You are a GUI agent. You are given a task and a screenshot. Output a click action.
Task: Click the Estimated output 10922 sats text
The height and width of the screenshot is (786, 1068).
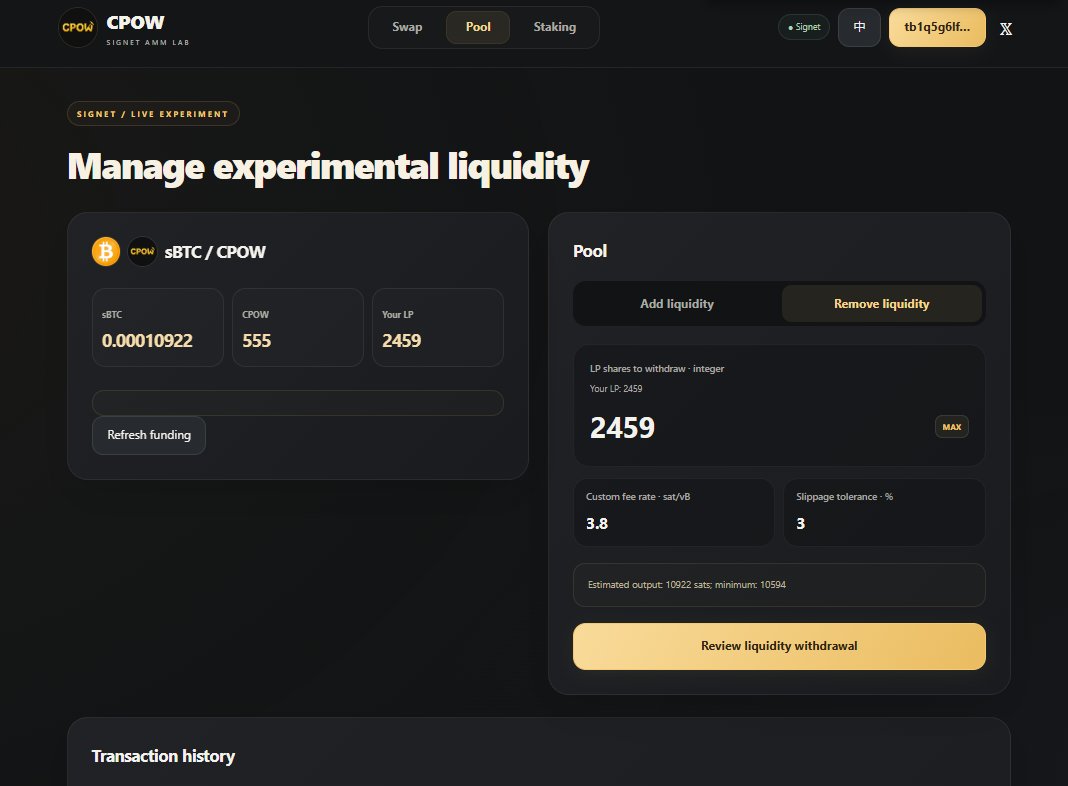[x=687, y=585]
